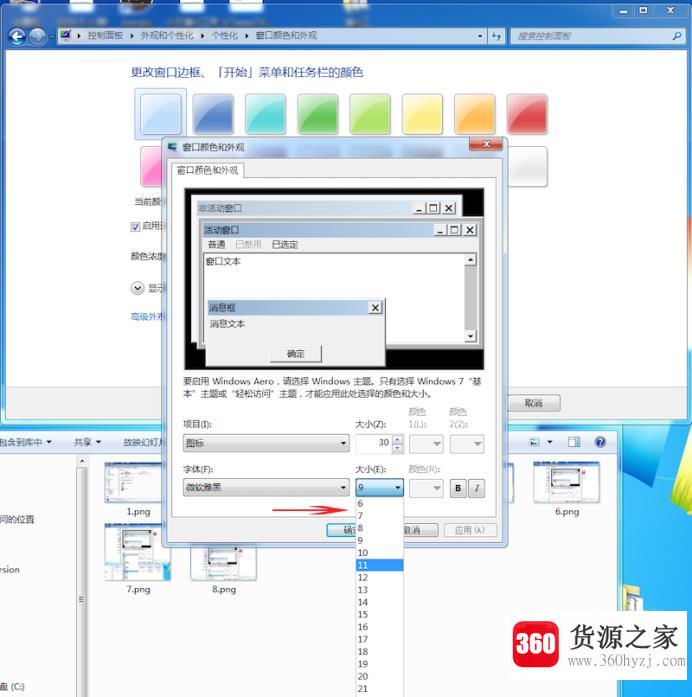Click the 控制面板 breadcrumb in the address bar

(105, 36)
